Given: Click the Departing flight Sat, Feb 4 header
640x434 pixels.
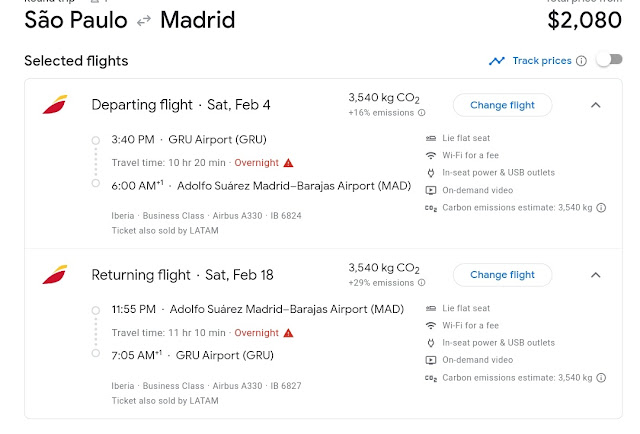Looking at the screenshot, I should coord(180,105).
